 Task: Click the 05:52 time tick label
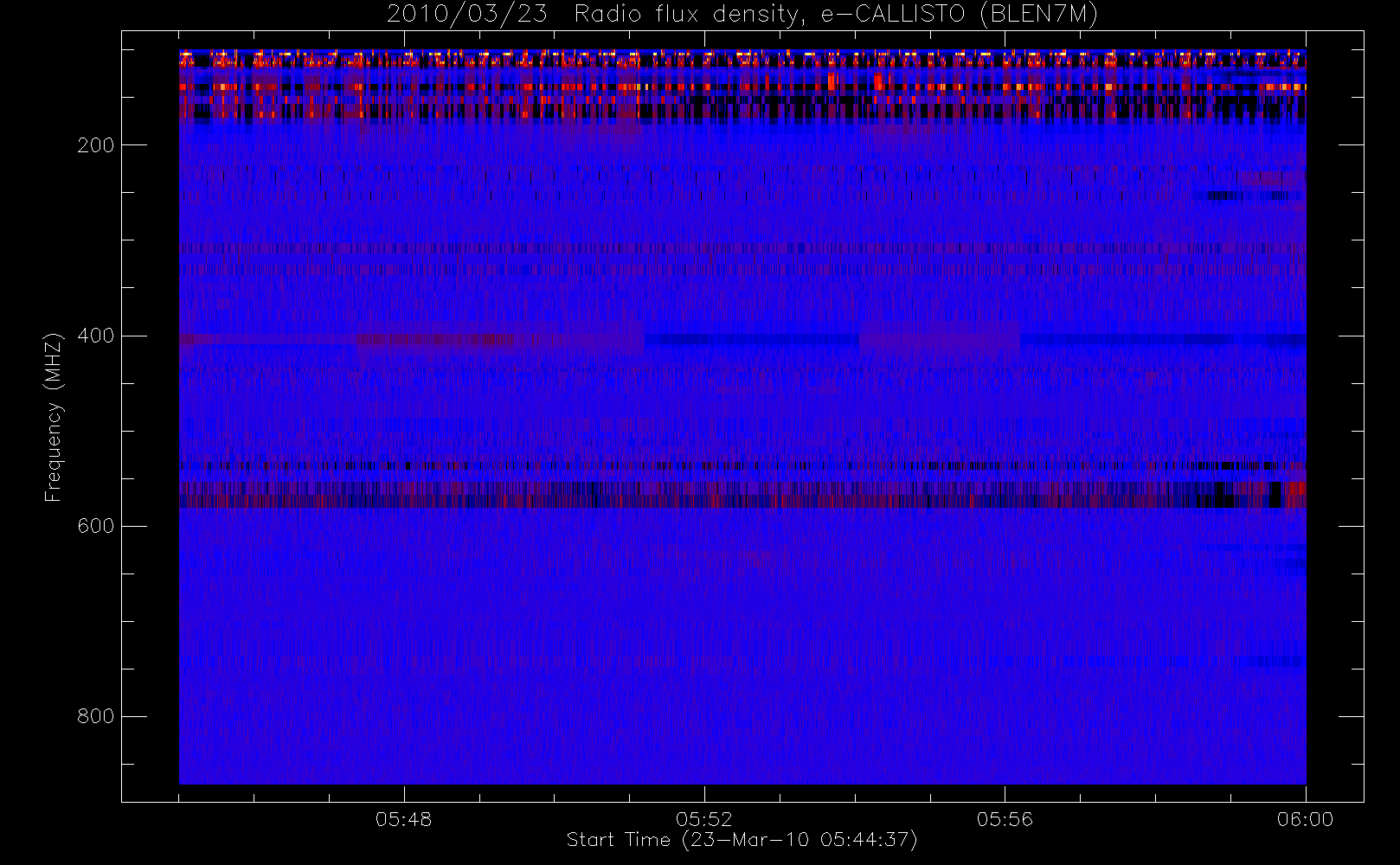point(704,819)
